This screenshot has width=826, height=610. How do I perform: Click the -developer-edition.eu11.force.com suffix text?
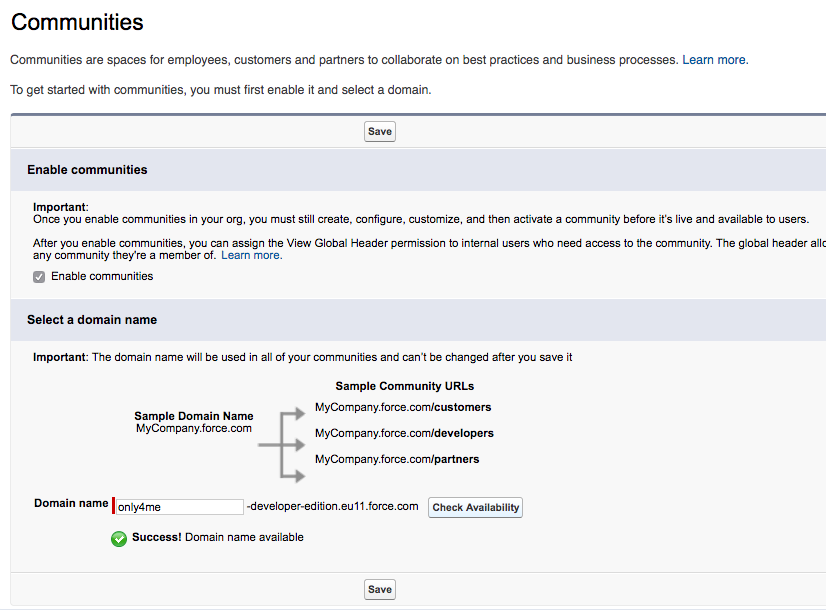(x=332, y=506)
